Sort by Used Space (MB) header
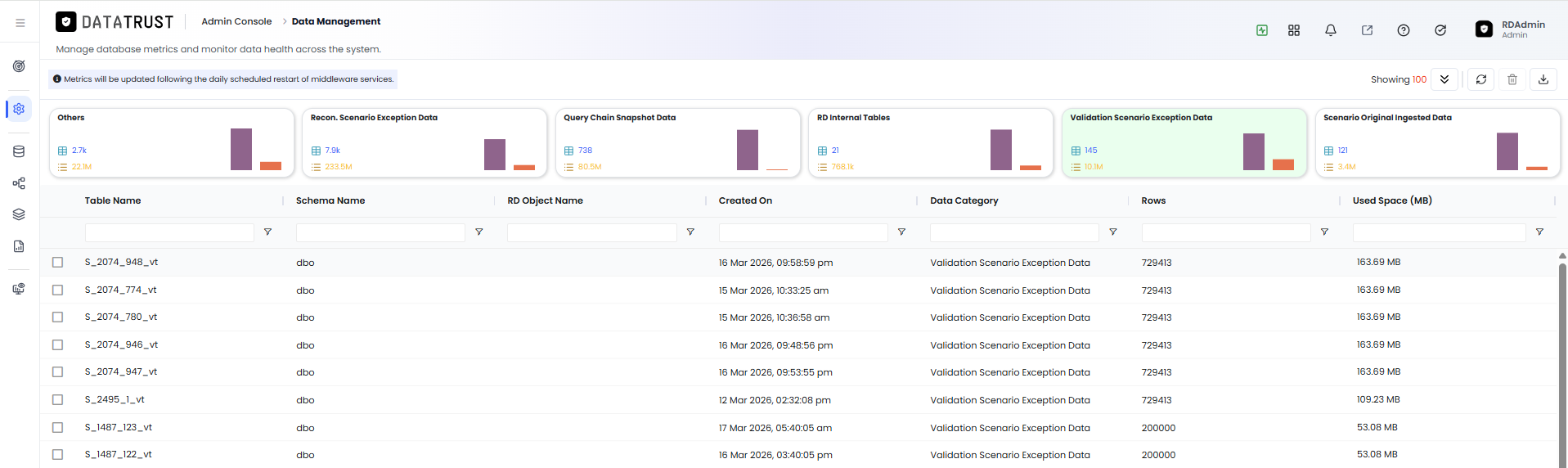 point(1392,200)
